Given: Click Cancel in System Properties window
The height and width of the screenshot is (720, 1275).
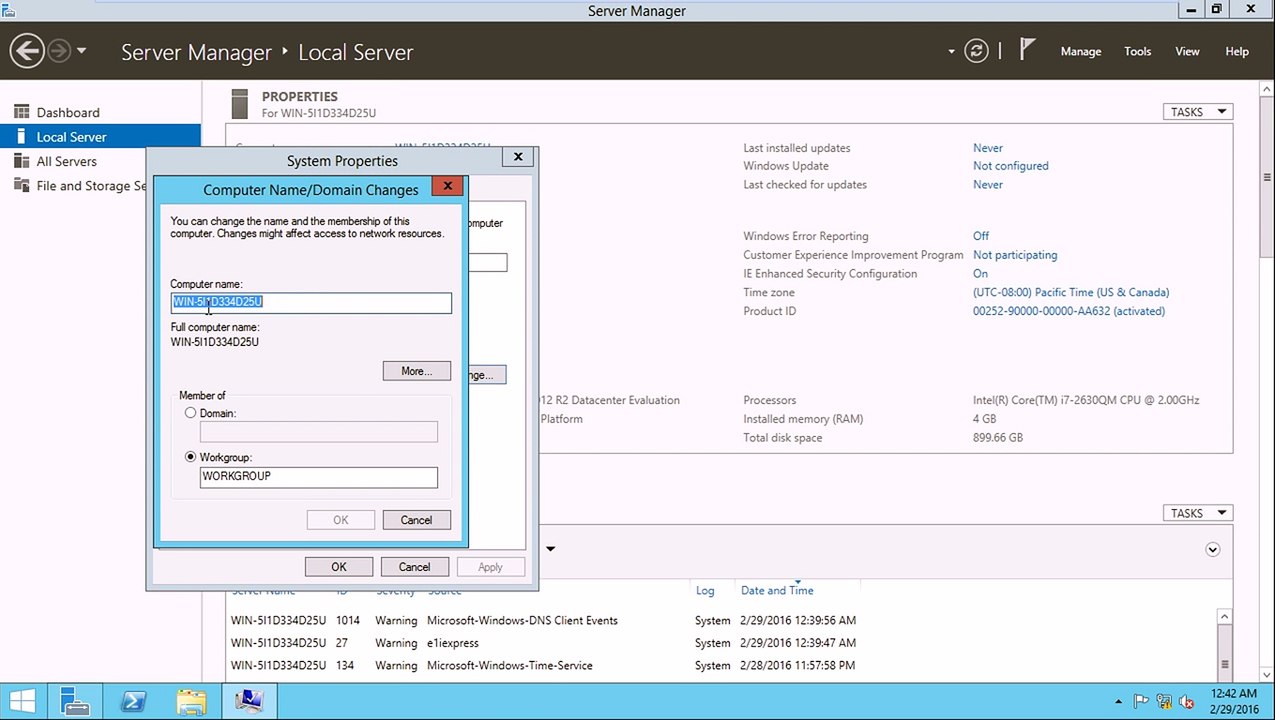Looking at the screenshot, I should 414,567.
